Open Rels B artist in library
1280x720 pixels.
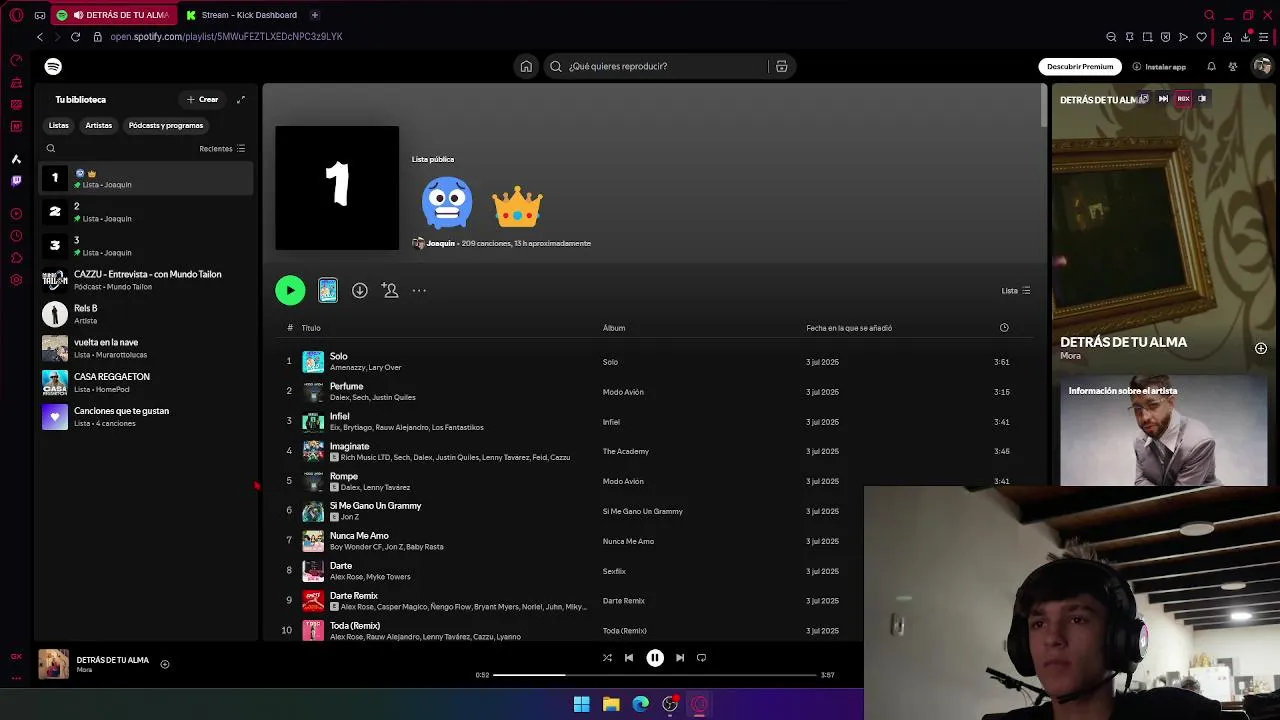(146, 314)
